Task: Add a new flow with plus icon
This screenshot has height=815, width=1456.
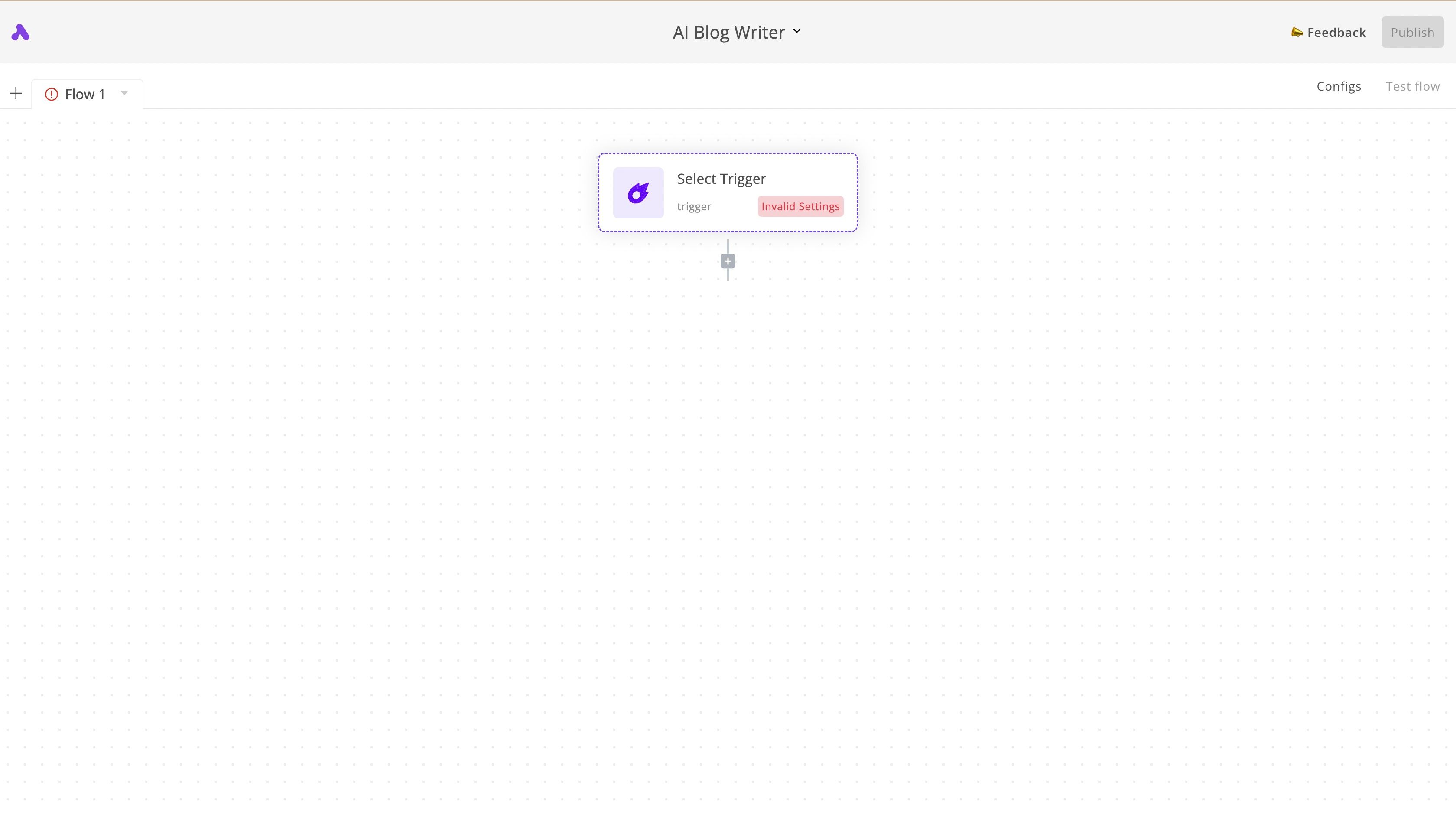Action: pyautogui.click(x=16, y=93)
